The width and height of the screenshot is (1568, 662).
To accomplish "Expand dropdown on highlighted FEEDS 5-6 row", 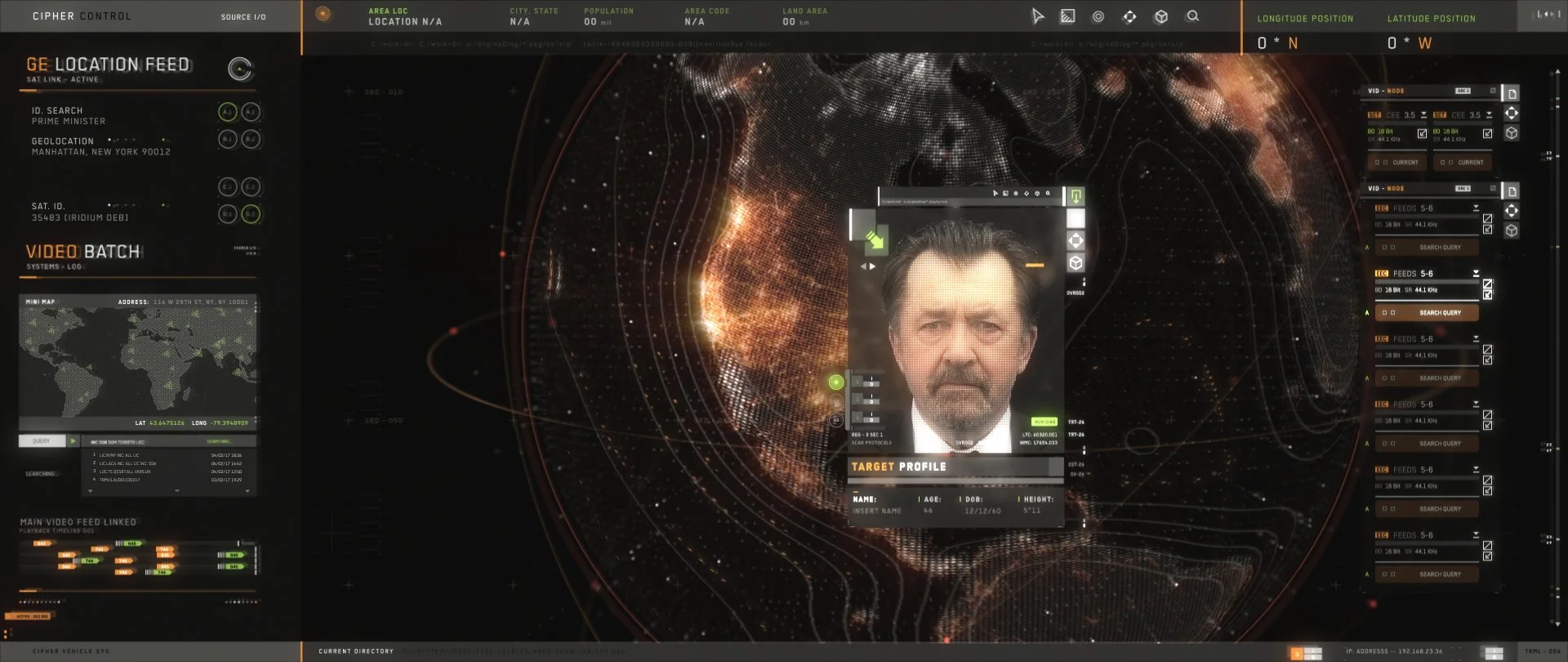I will click(x=1476, y=274).
